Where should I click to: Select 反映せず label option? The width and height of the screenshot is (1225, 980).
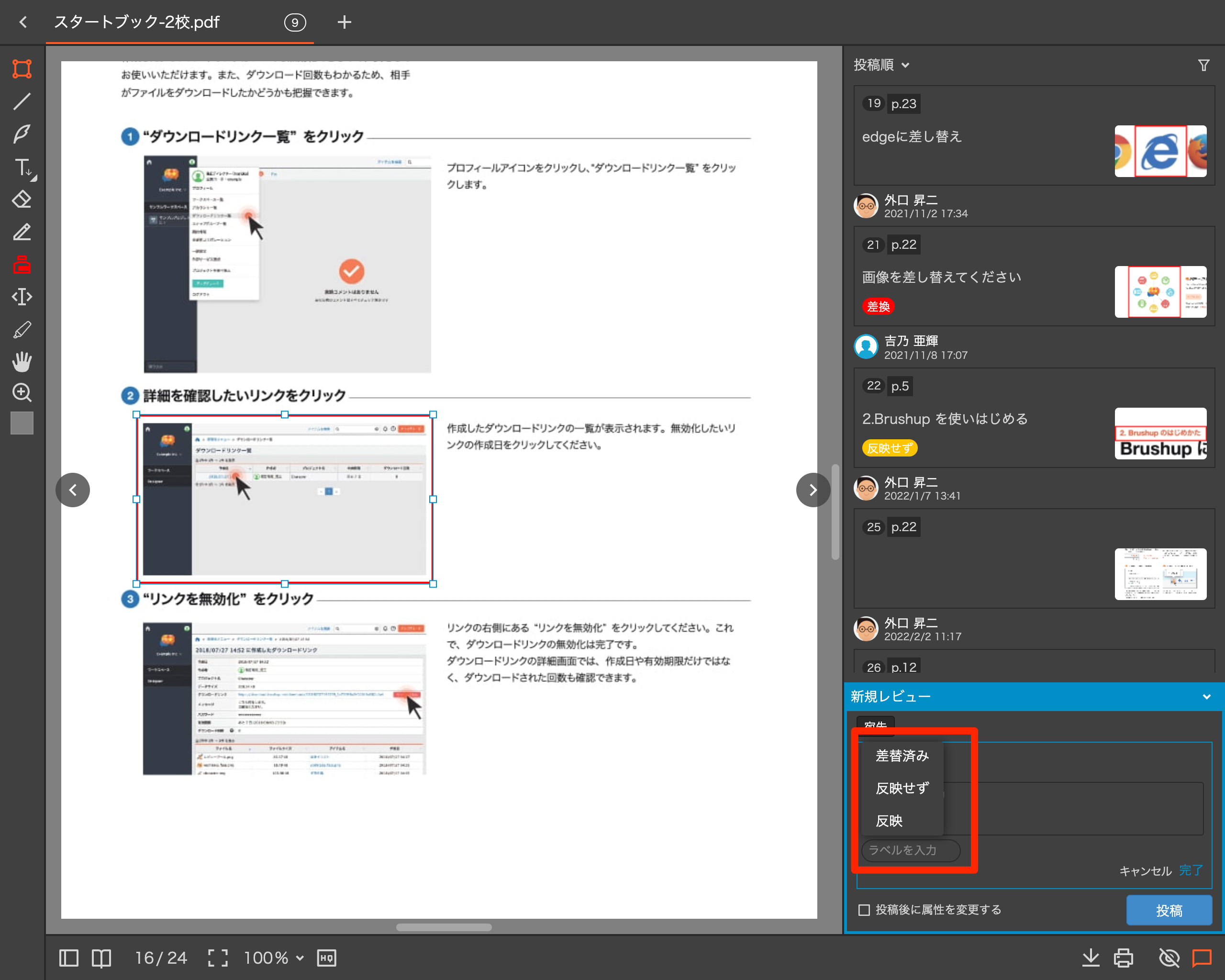click(902, 788)
